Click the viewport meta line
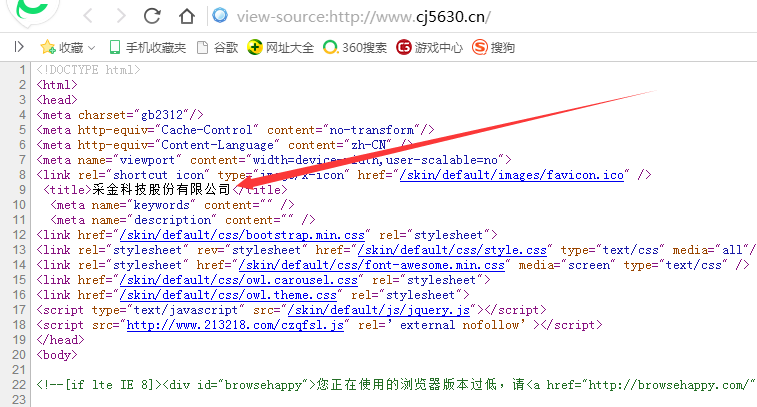Screen dimensions: 757x407 pos(274,160)
